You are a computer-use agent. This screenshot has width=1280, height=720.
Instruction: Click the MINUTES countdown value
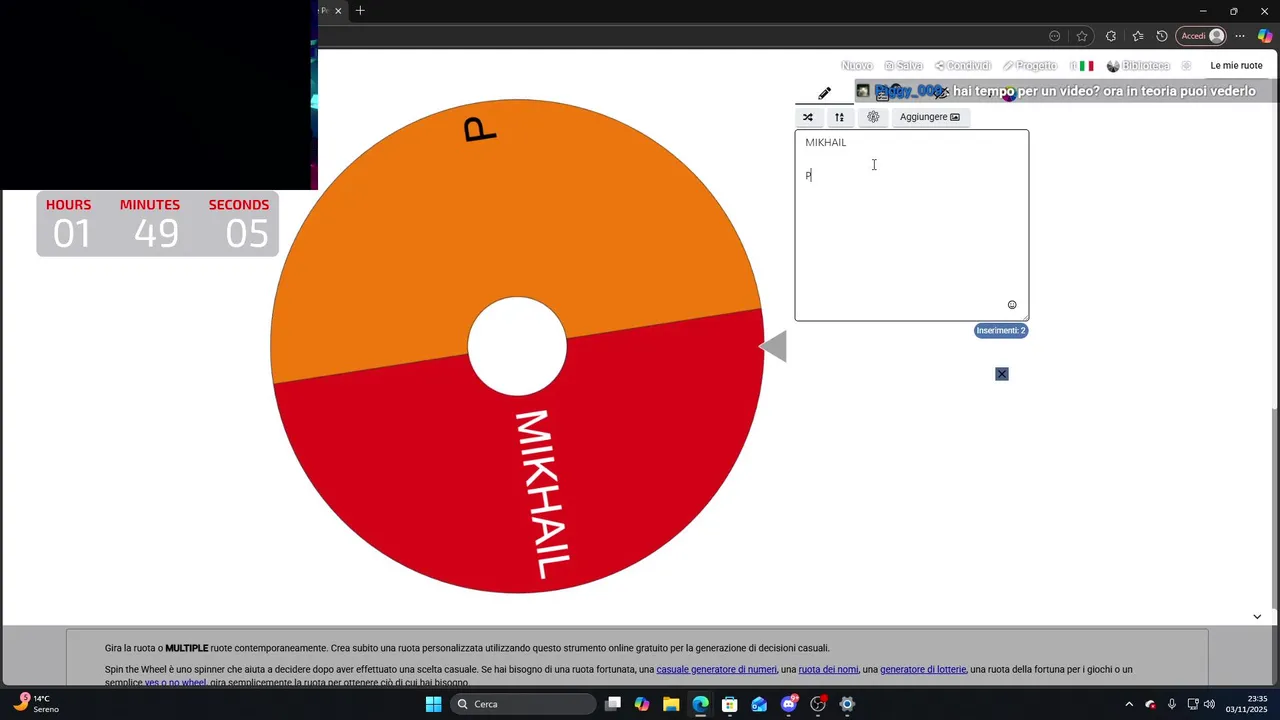click(x=156, y=233)
